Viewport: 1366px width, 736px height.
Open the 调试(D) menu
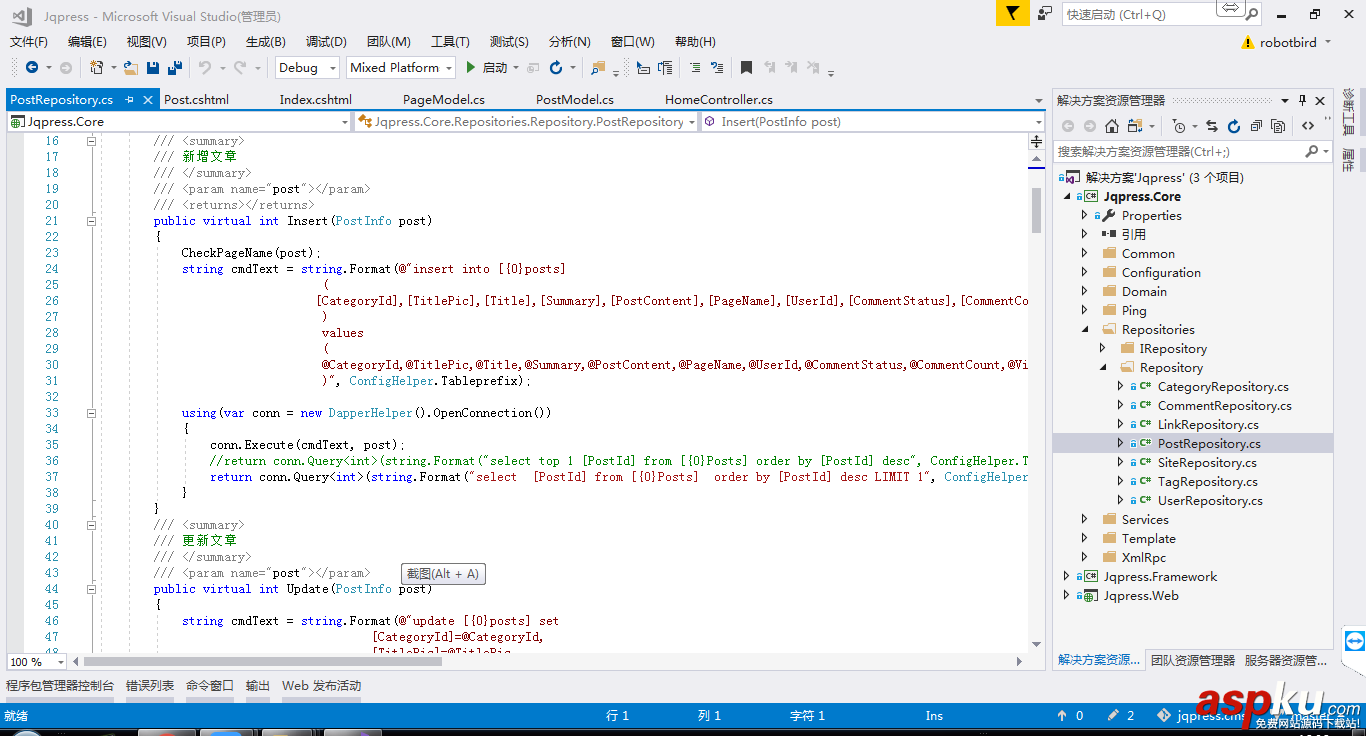(x=326, y=42)
